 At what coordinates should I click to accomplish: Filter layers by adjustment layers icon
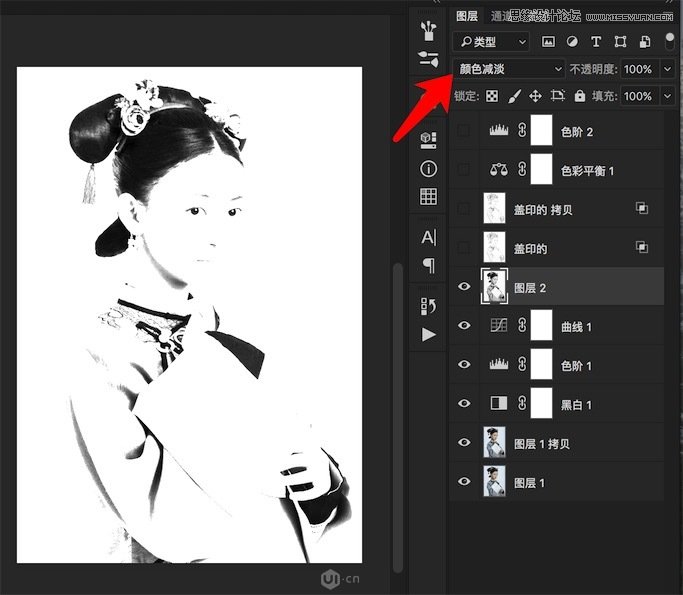point(572,42)
